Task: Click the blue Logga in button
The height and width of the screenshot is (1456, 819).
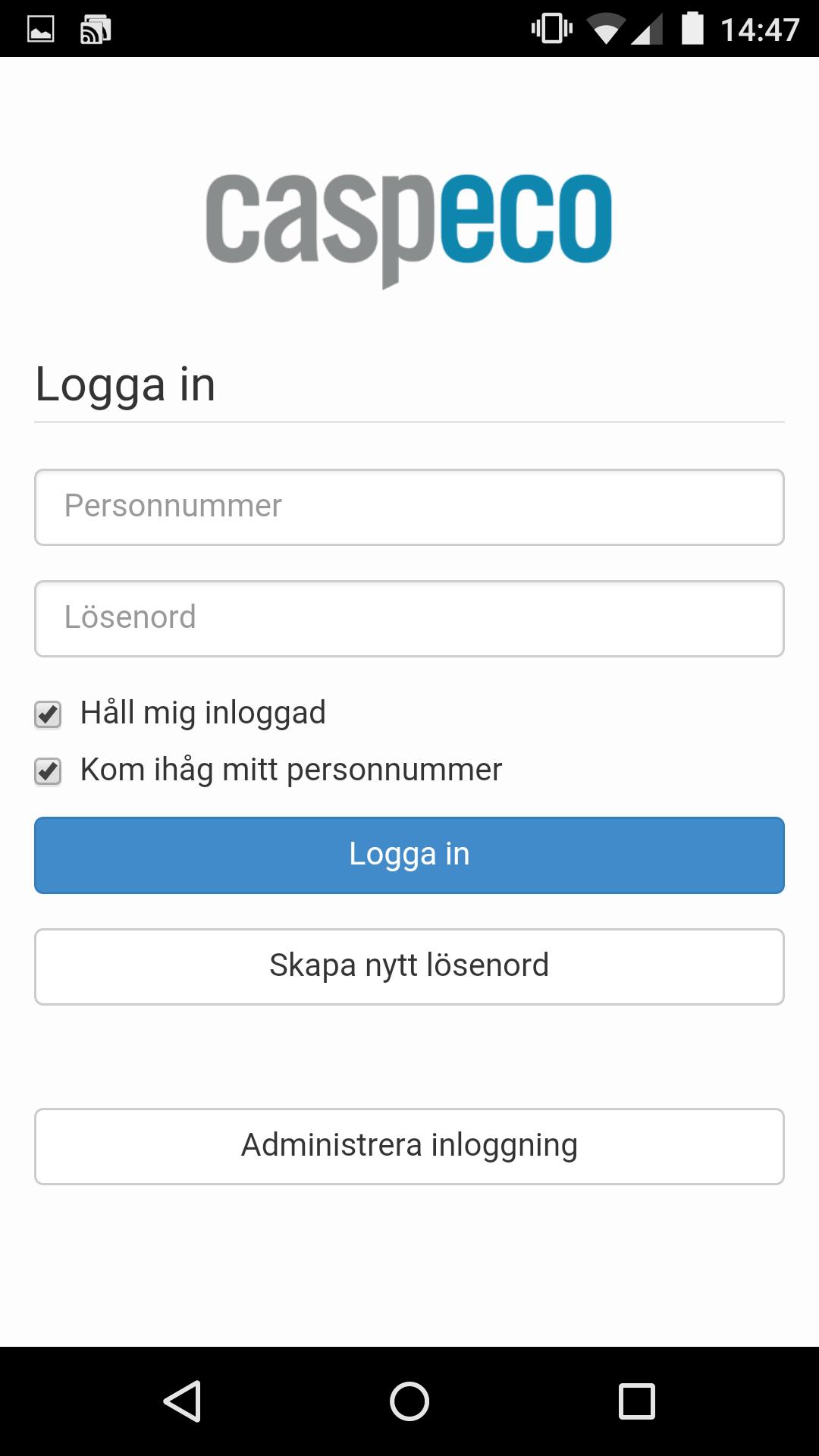Action: pyautogui.click(x=409, y=855)
